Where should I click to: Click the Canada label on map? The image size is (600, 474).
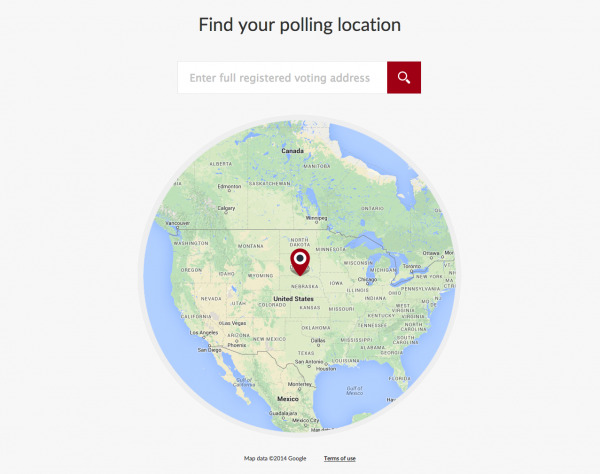tap(292, 151)
